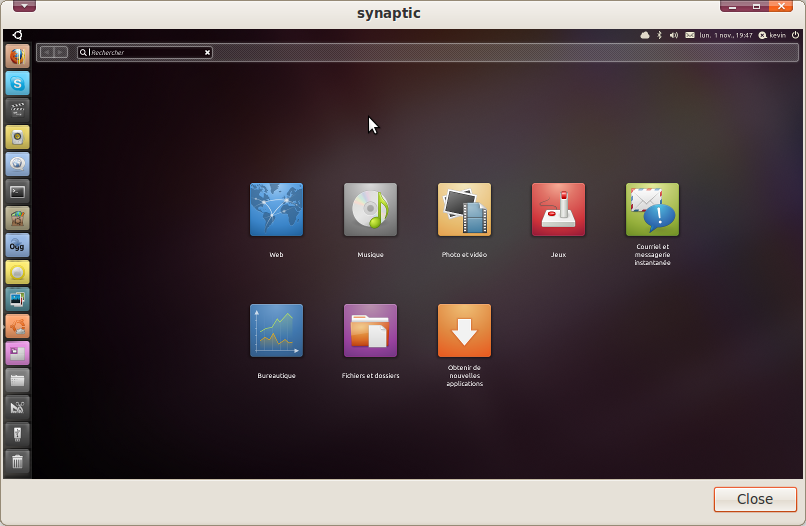
Task: Open the mail envelope indicator
Action: (x=690, y=35)
